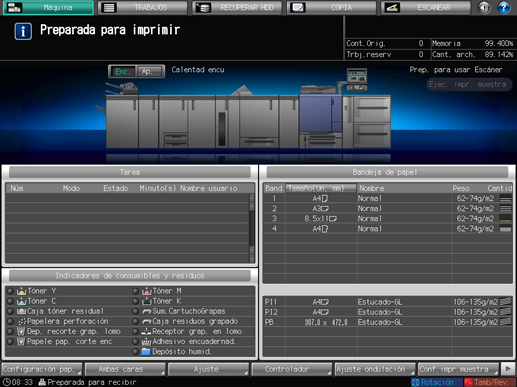Open the Configuración pap. menu button
Screen dimensions: 517x387
pos(42,369)
